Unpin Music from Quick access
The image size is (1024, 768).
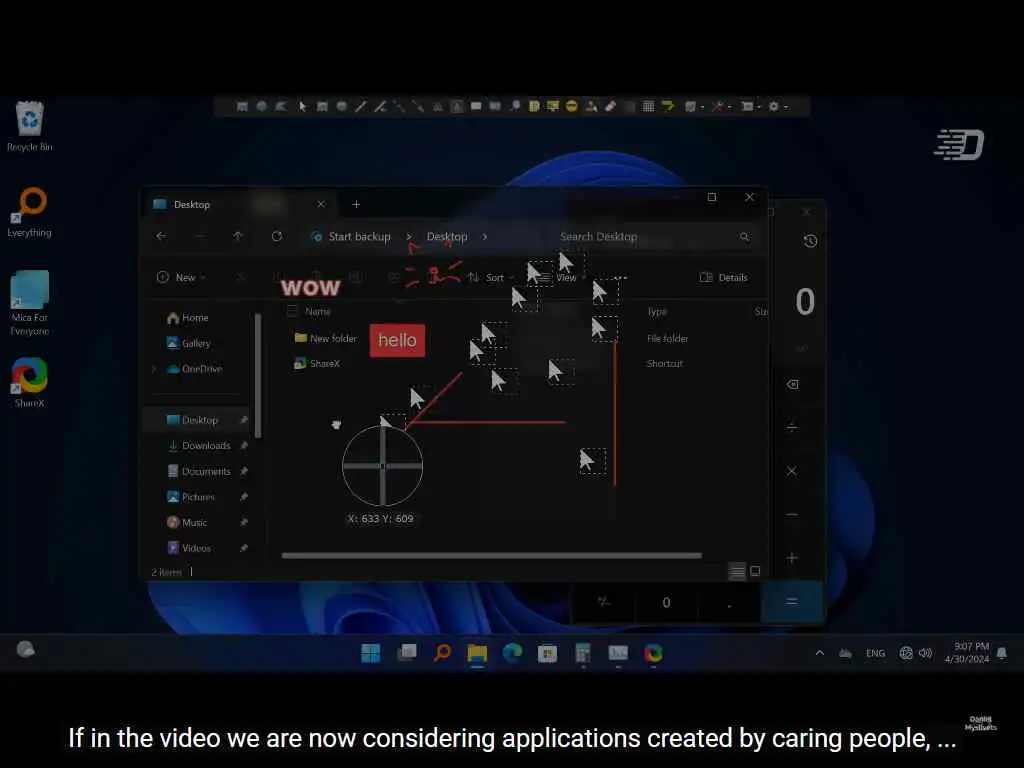(x=244, y=522)
